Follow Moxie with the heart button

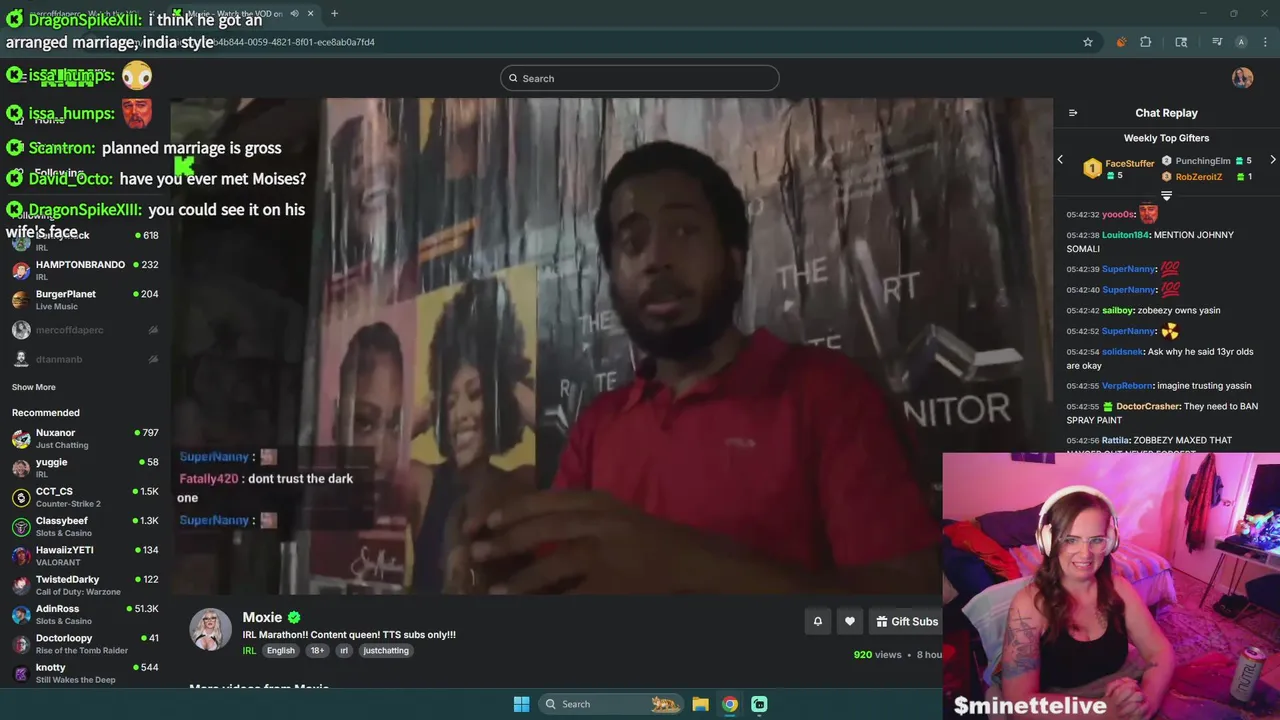click(x=849, y=621)
